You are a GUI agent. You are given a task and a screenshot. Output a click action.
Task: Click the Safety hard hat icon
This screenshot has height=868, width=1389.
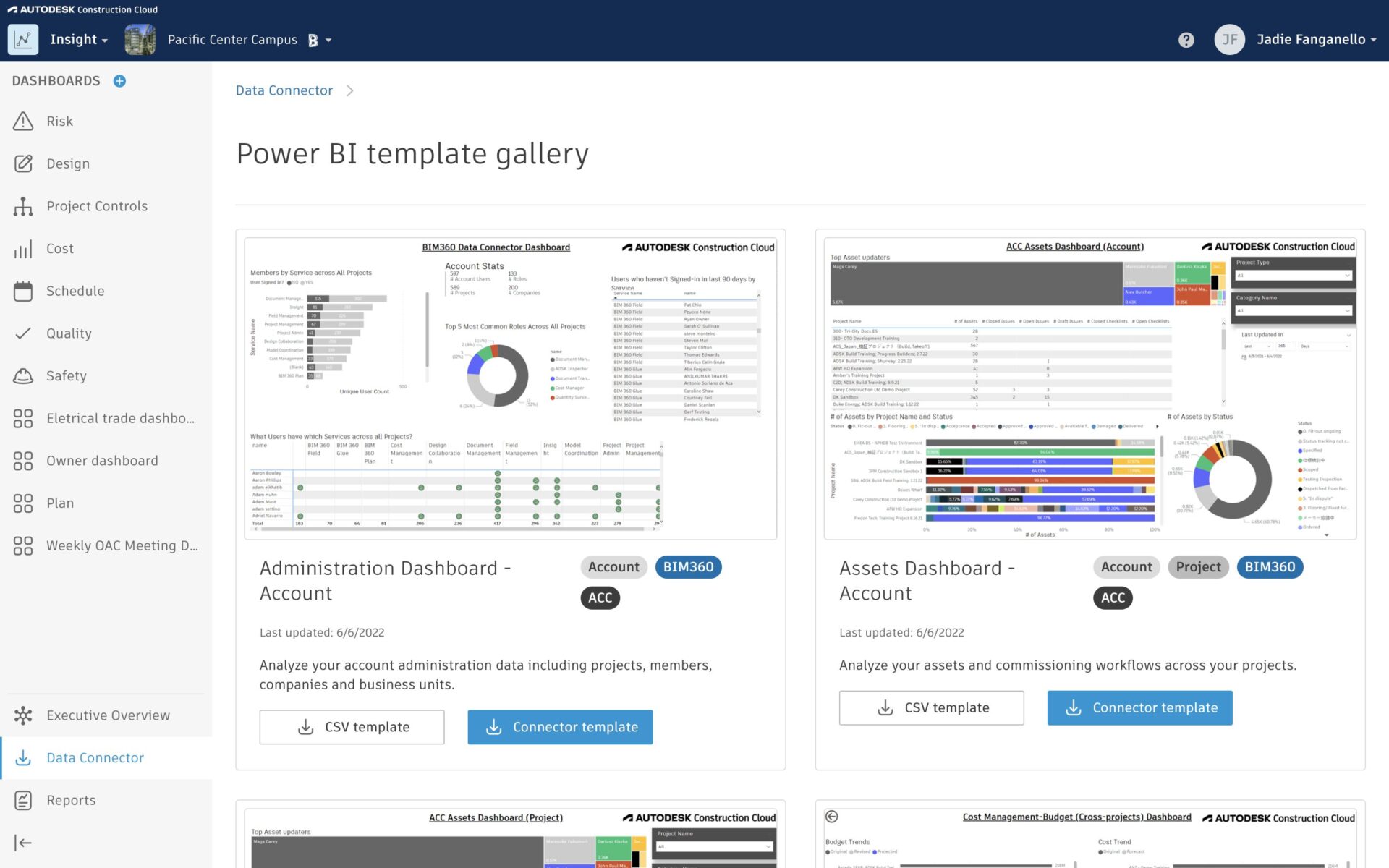[x=23, y=376]
